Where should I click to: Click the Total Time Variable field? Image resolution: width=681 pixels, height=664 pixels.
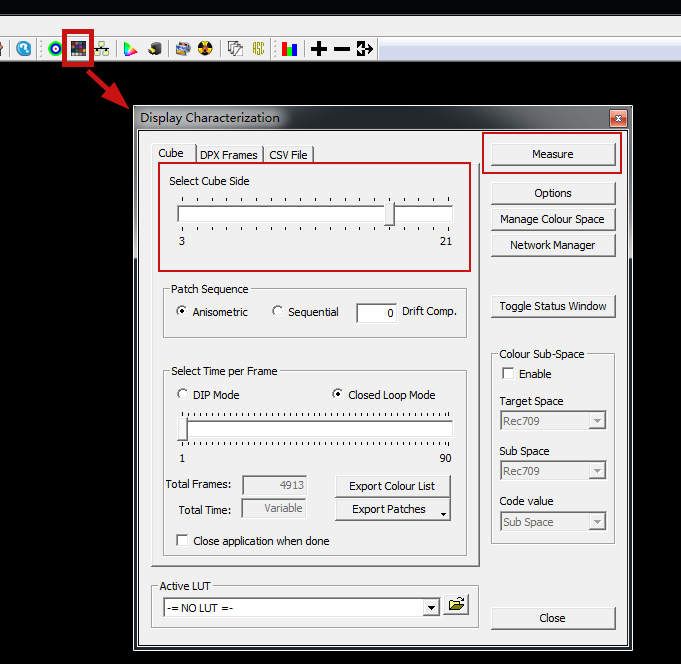pyautogui.click(x=274, y=508)
